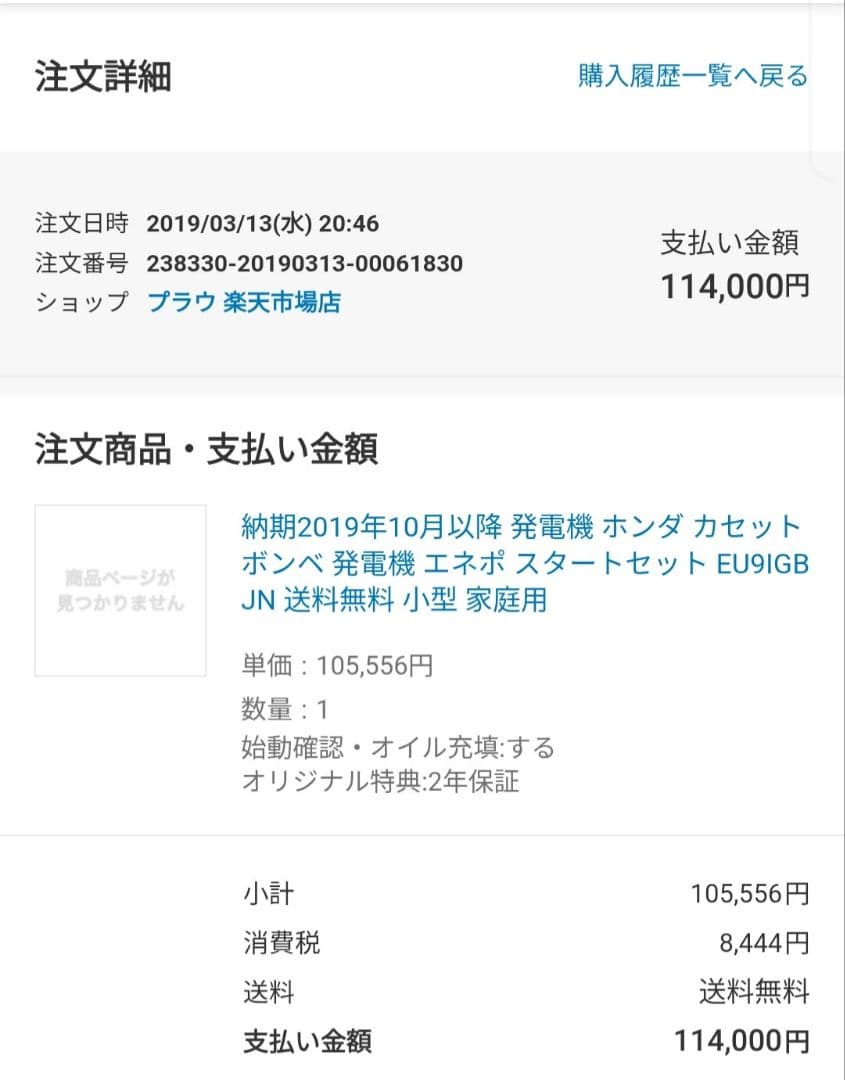The width and height of the screenshot is (845, 1080).
Task: Select the order number 238330-20190313-00061830
Action: pyautogui.click(x=304, y=264)
